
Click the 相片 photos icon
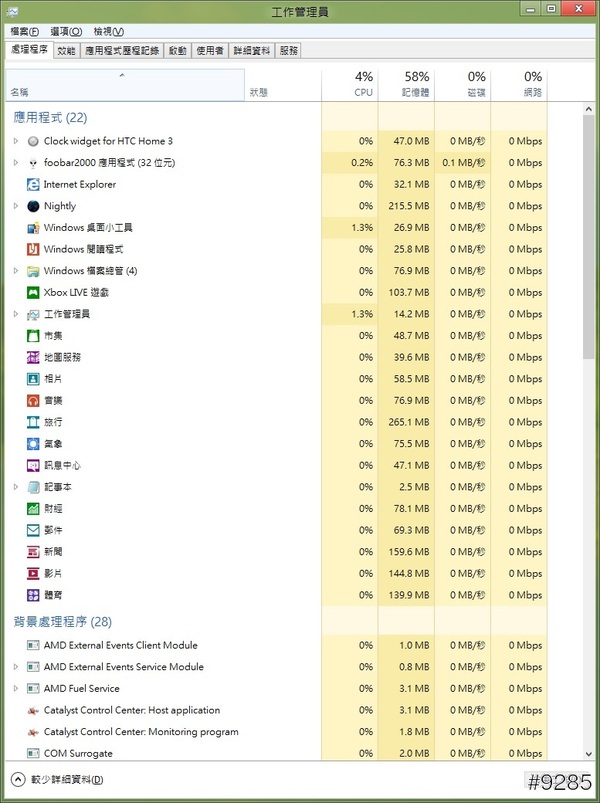(33, 379)
